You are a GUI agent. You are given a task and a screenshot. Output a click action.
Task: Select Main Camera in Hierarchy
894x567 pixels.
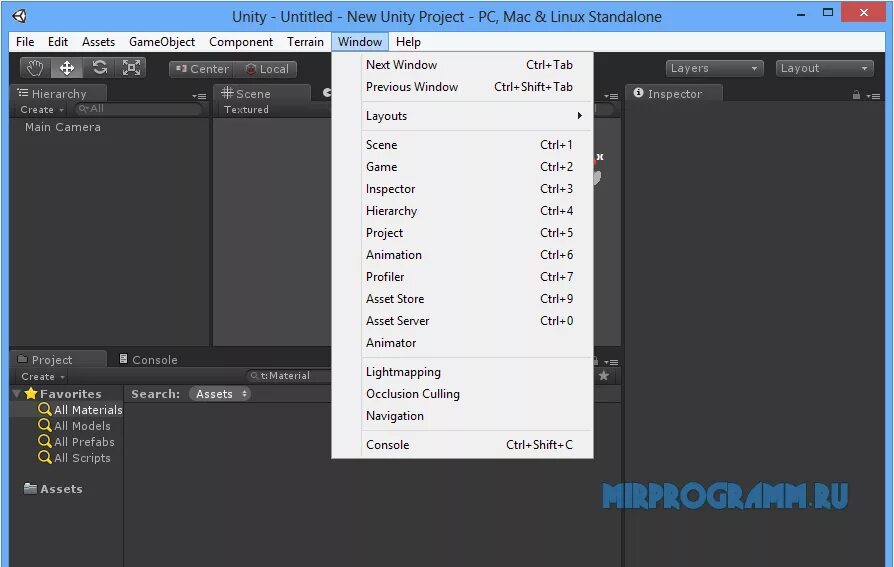click(63, 127)
